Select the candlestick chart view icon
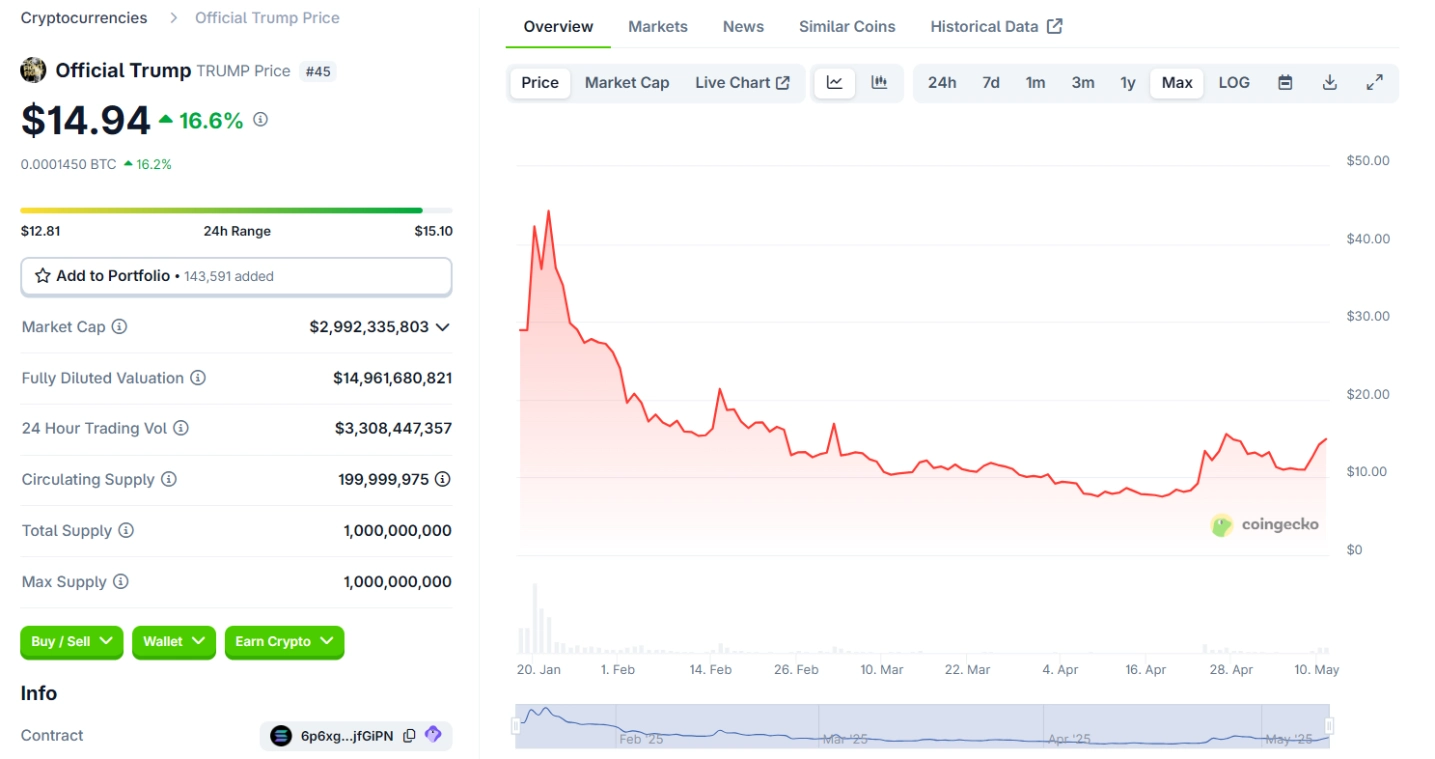This screenshot has height=759, width=1435. click(x=879, y=83)
